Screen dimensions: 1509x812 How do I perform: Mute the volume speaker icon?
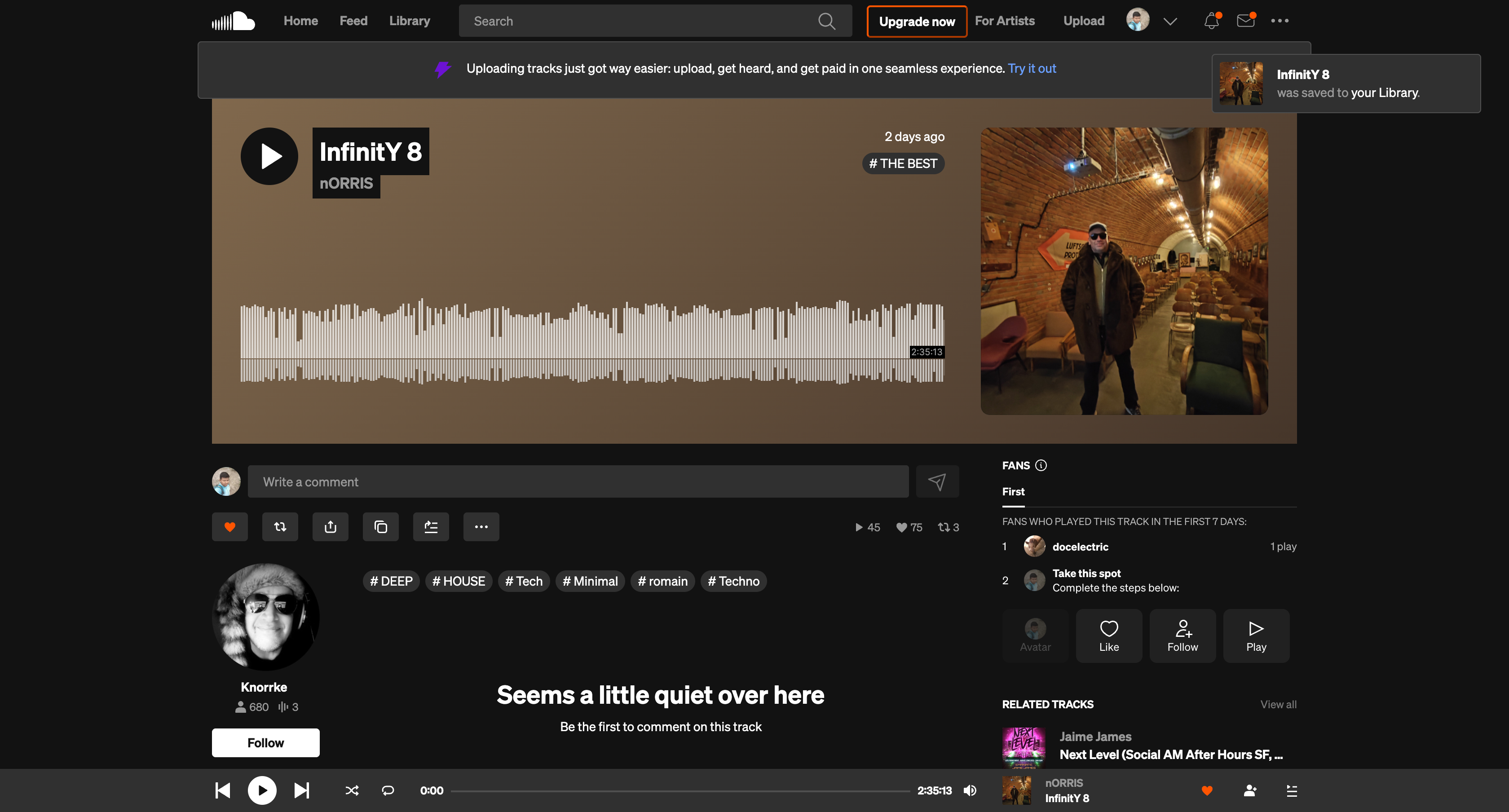point(971,790)
